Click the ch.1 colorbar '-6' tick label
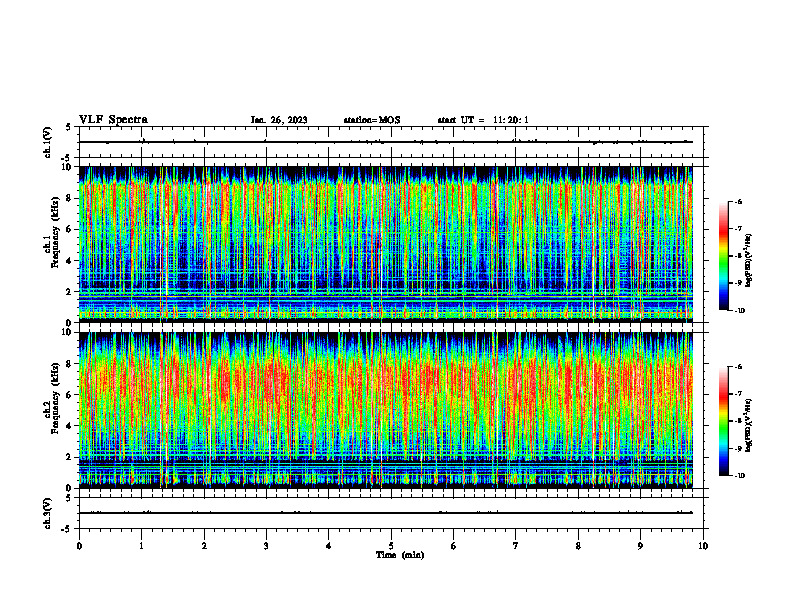Viewport: 792px width, 612px height. point(737,201)
